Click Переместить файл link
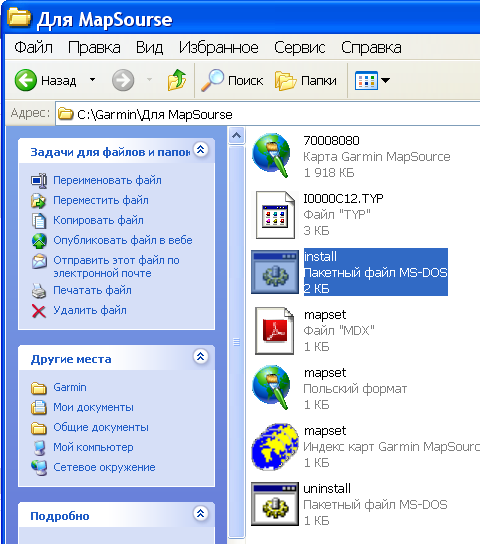 [x=101, y=200]
